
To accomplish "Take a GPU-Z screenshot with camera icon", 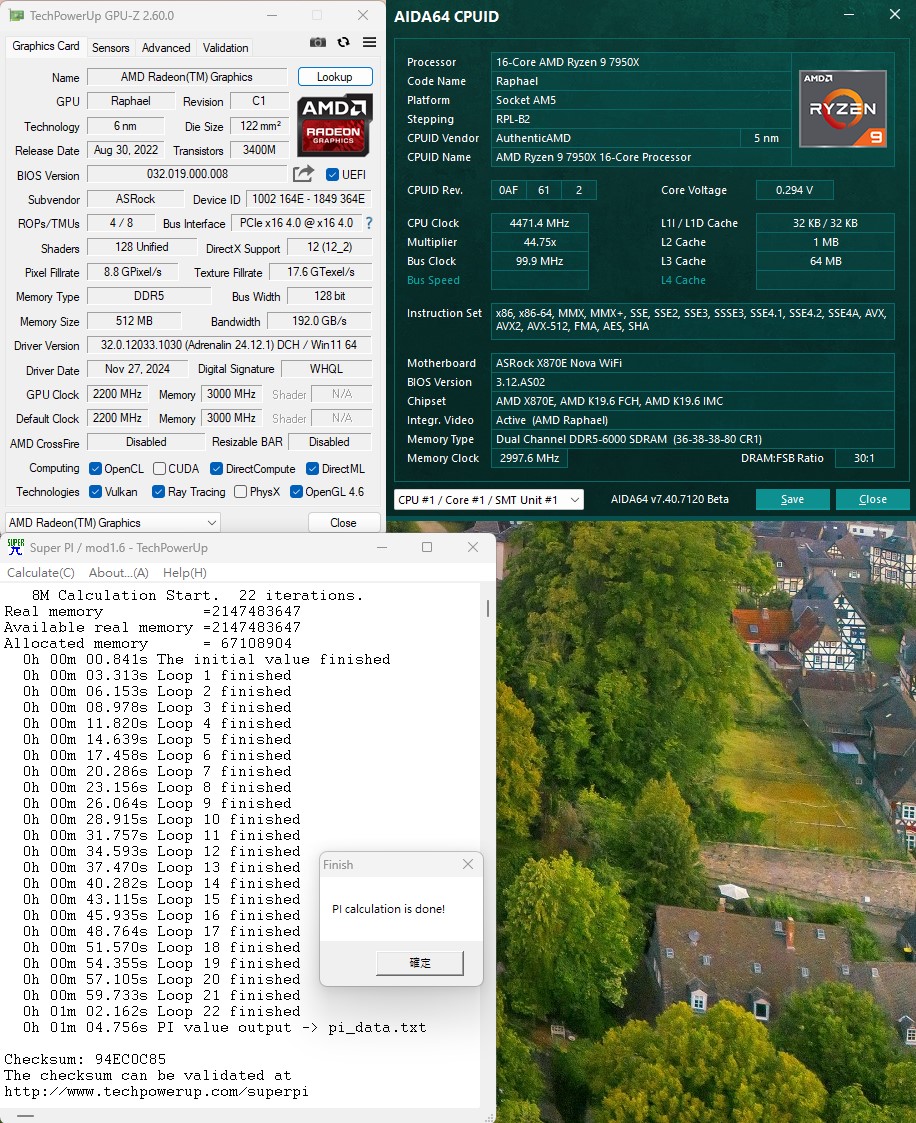I will tap(317, 43).
